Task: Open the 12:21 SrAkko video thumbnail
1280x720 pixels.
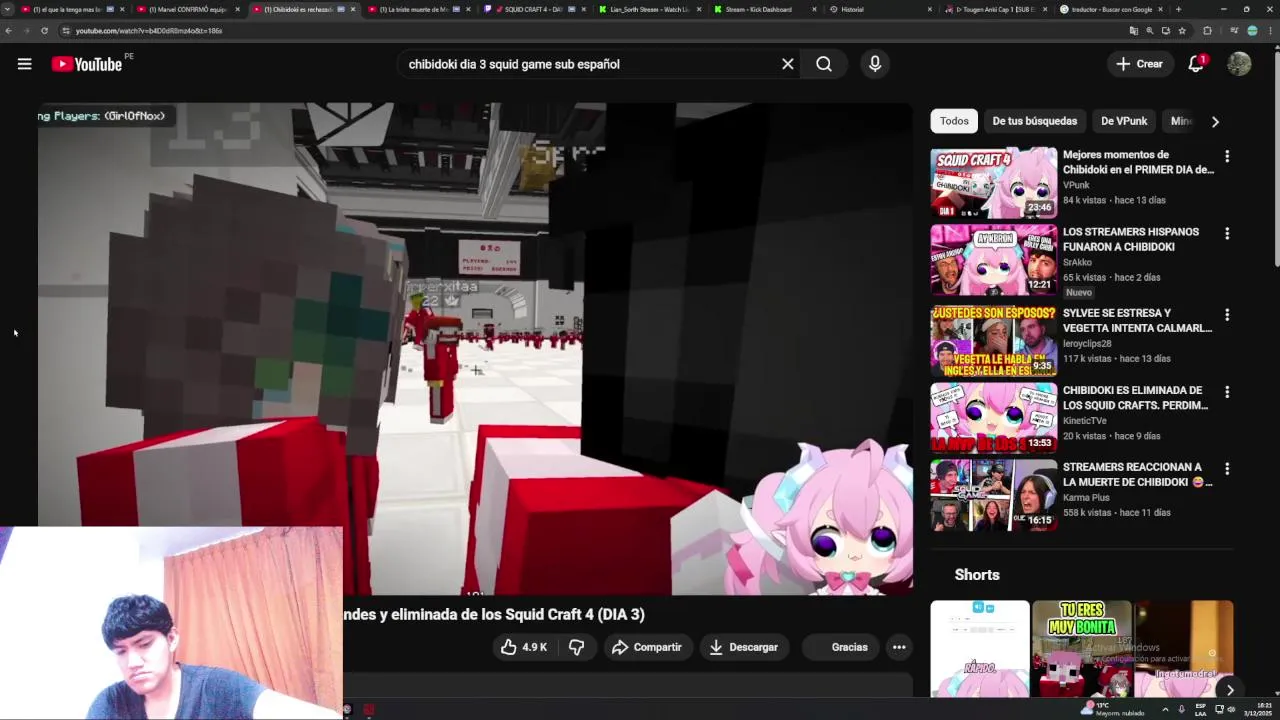Action: (x=993, y=260)
